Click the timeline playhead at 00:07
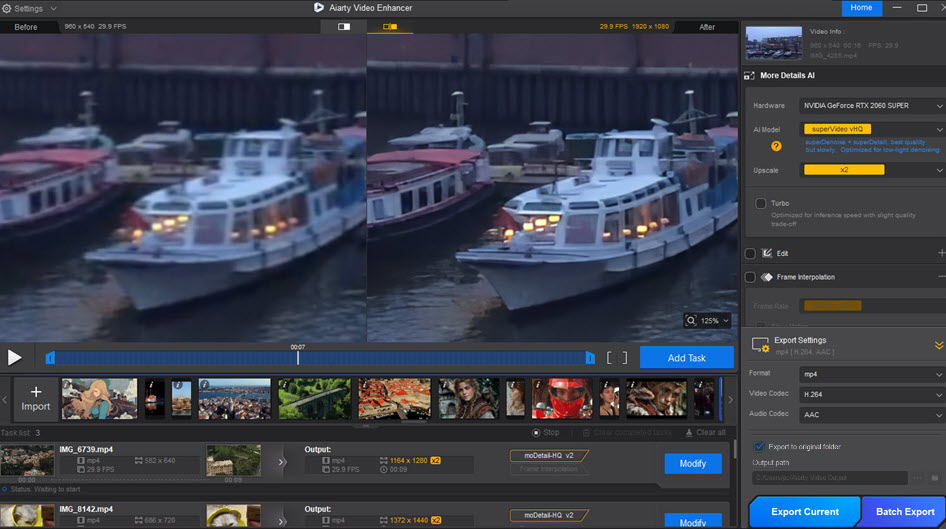The width and height of the screenshot is (946, 529). click(x=298, y=358)
